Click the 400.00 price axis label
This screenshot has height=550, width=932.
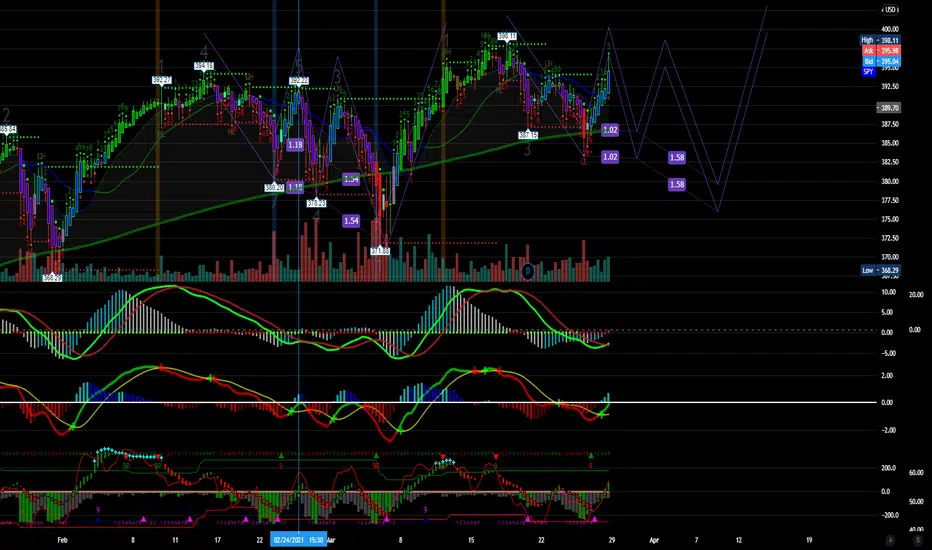(890, 29)
